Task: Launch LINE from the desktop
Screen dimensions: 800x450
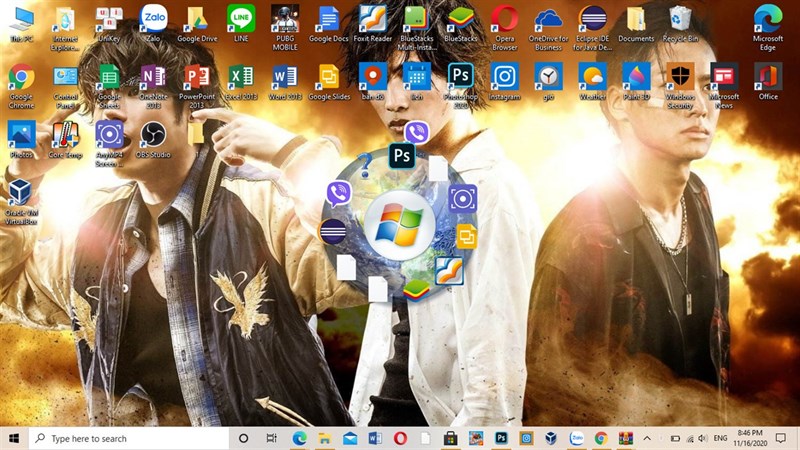Action: [x=241, y=24]
